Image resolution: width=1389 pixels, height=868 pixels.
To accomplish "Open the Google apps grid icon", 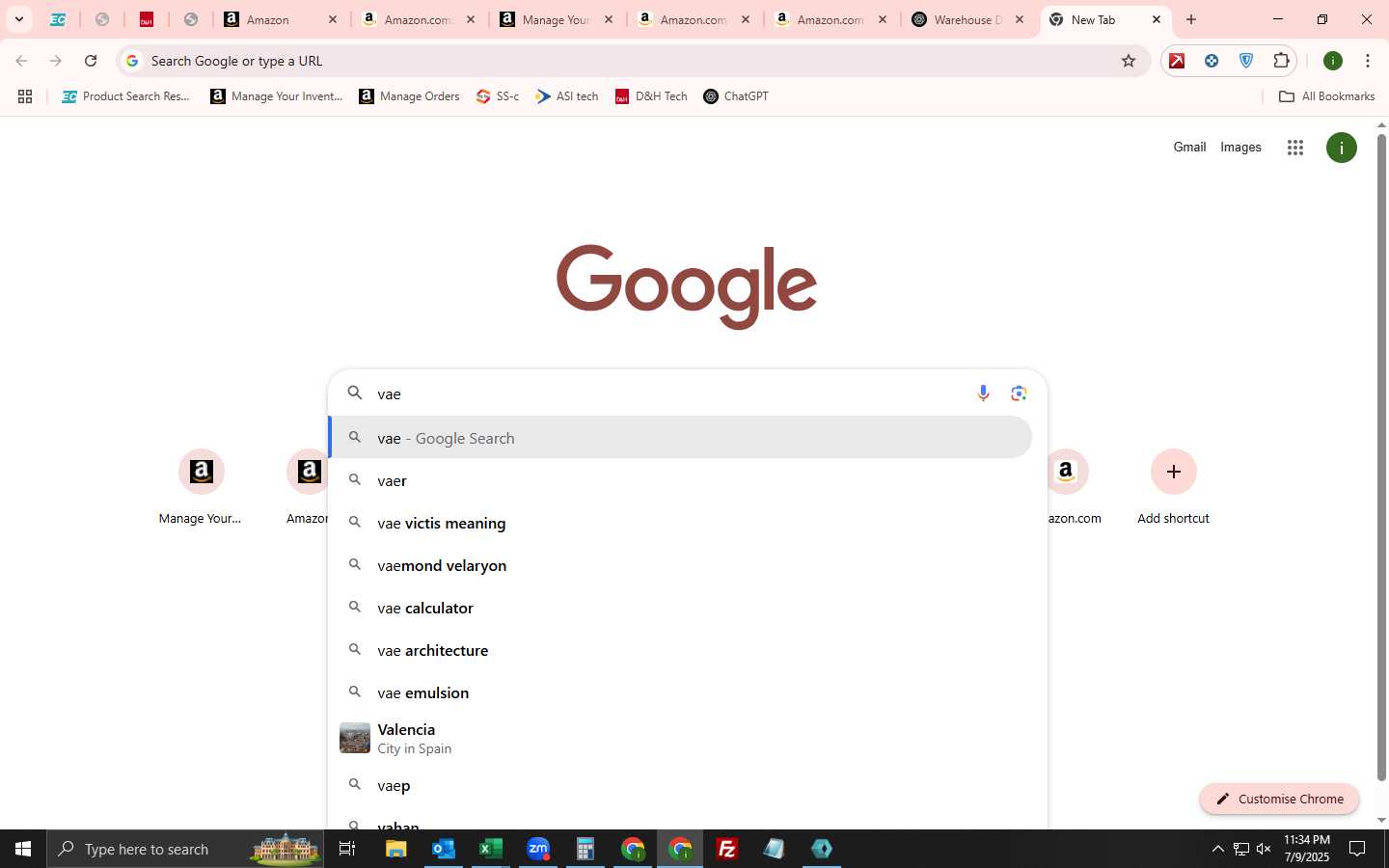I will [1295, 148].
